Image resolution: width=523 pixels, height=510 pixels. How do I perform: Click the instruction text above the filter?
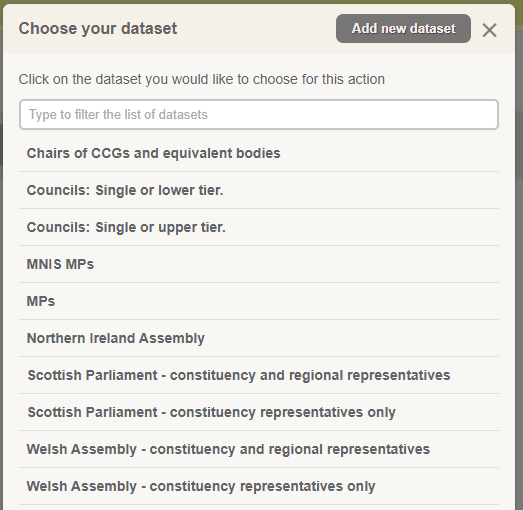201,79
